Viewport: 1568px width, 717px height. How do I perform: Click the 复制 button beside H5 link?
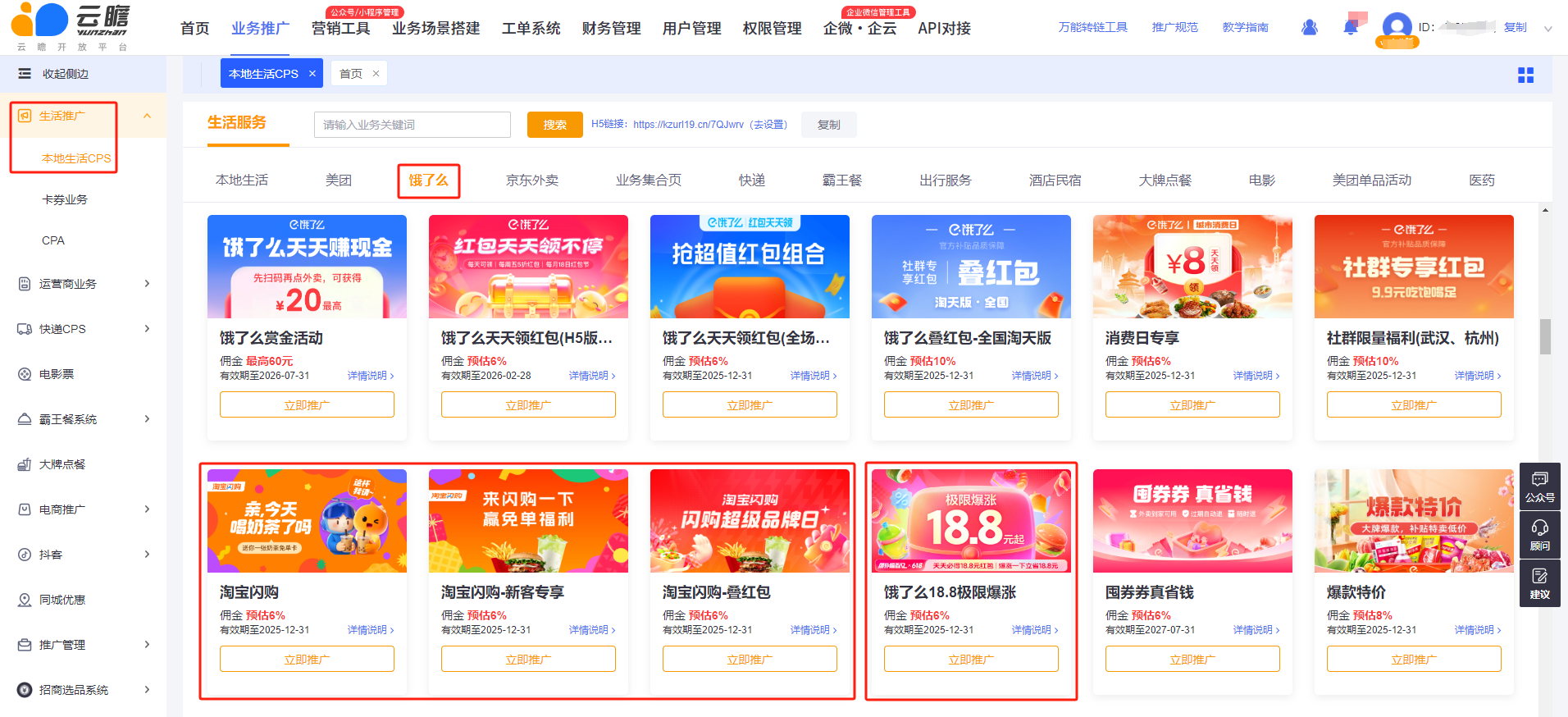tap(828, 125)
